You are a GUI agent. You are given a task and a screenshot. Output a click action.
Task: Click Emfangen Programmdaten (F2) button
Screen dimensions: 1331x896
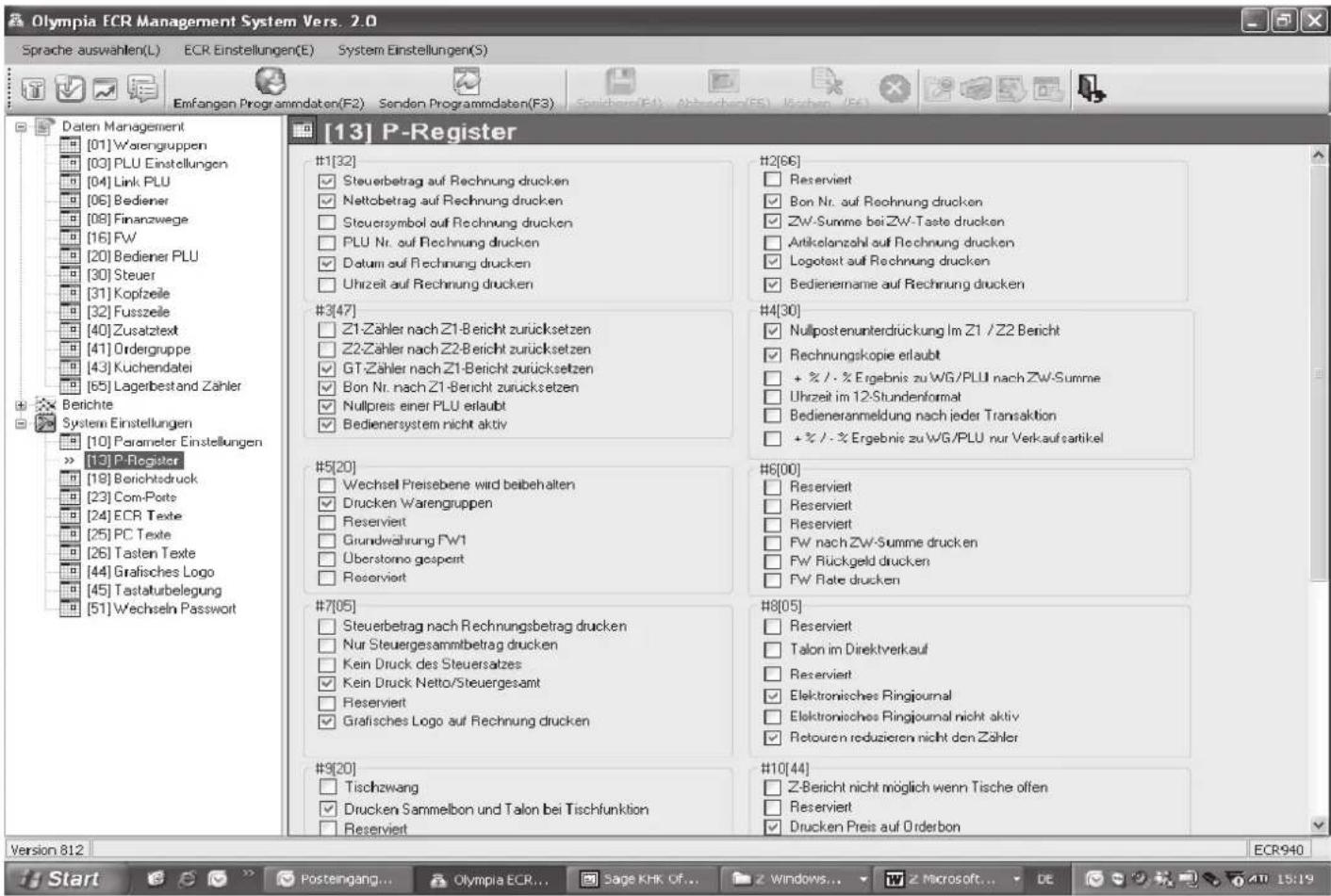[269, 90]
